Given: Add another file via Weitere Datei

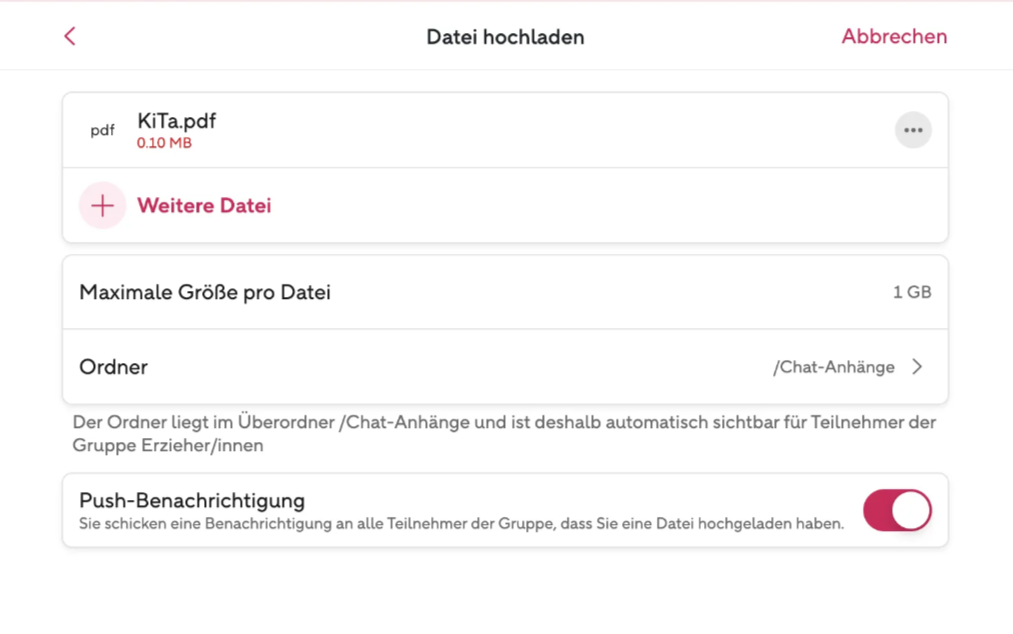Looking at the screenshot, I should pyautogui.click(x=204, y=206).
